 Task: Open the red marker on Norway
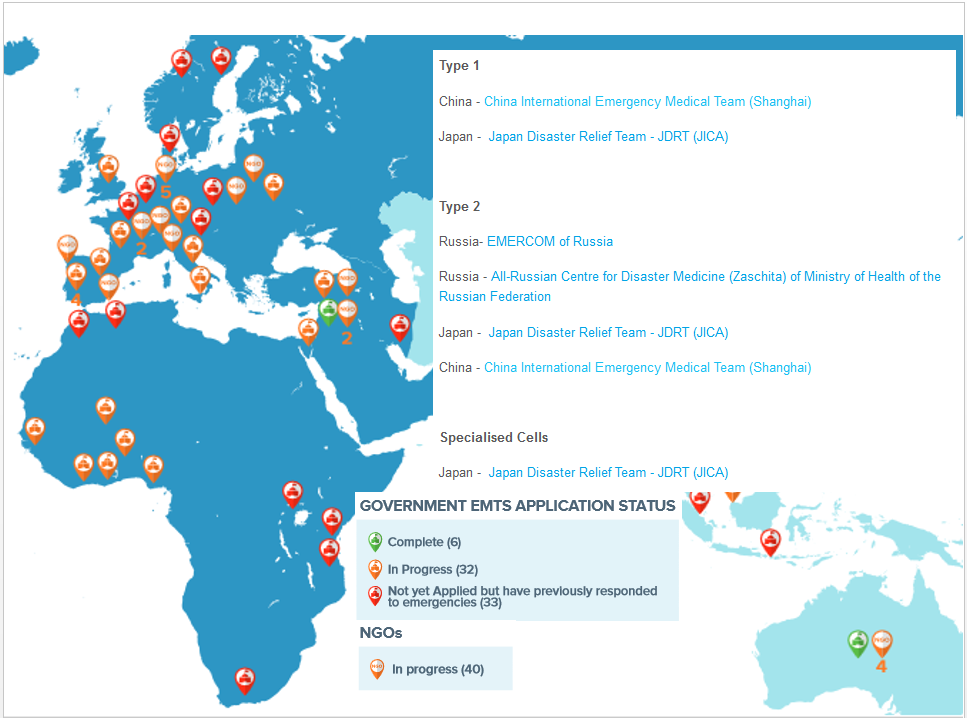click(181, 62)
